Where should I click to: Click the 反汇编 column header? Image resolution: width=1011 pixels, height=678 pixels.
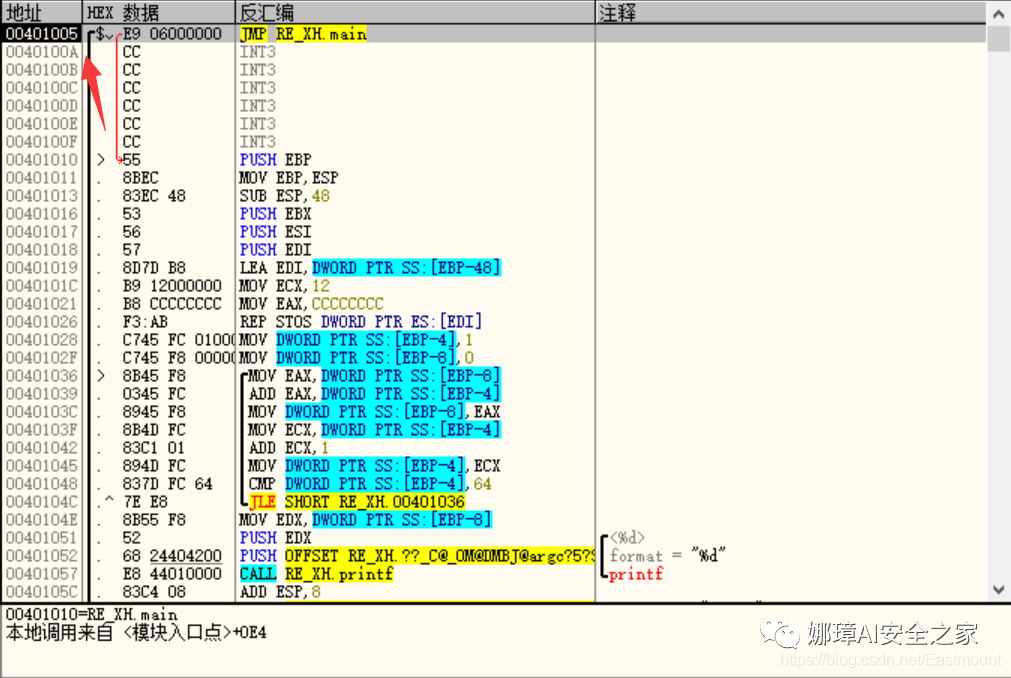coord(415,12)
